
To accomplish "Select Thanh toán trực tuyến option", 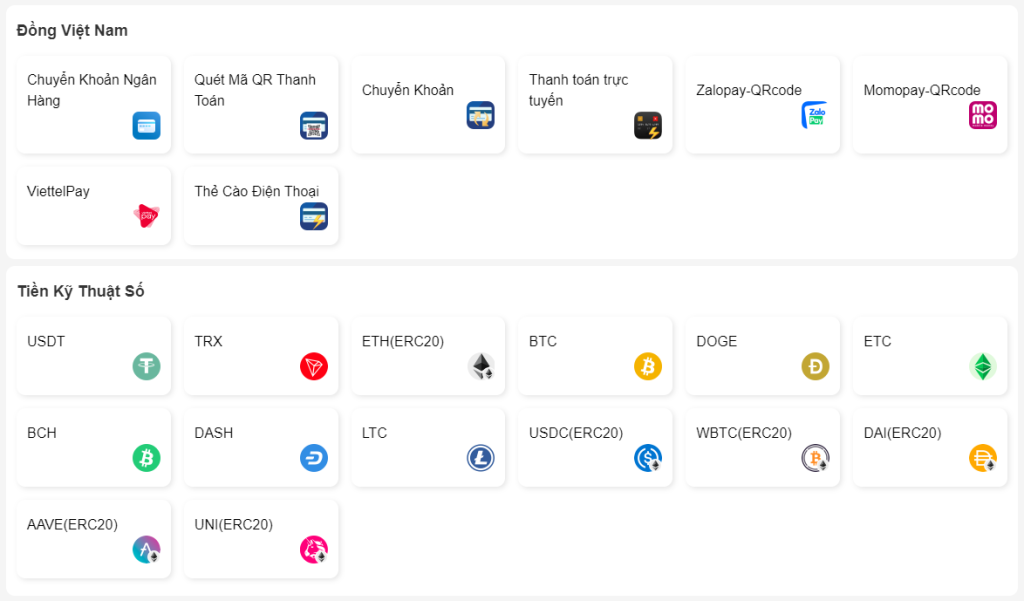I will coord(594,104).
